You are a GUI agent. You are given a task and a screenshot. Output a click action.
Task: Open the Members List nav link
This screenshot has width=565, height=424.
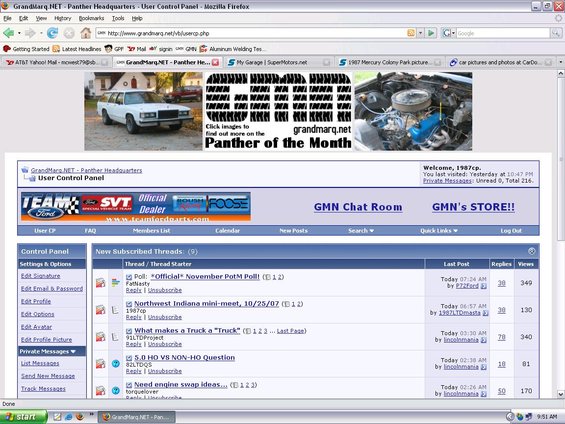(151, 231)
